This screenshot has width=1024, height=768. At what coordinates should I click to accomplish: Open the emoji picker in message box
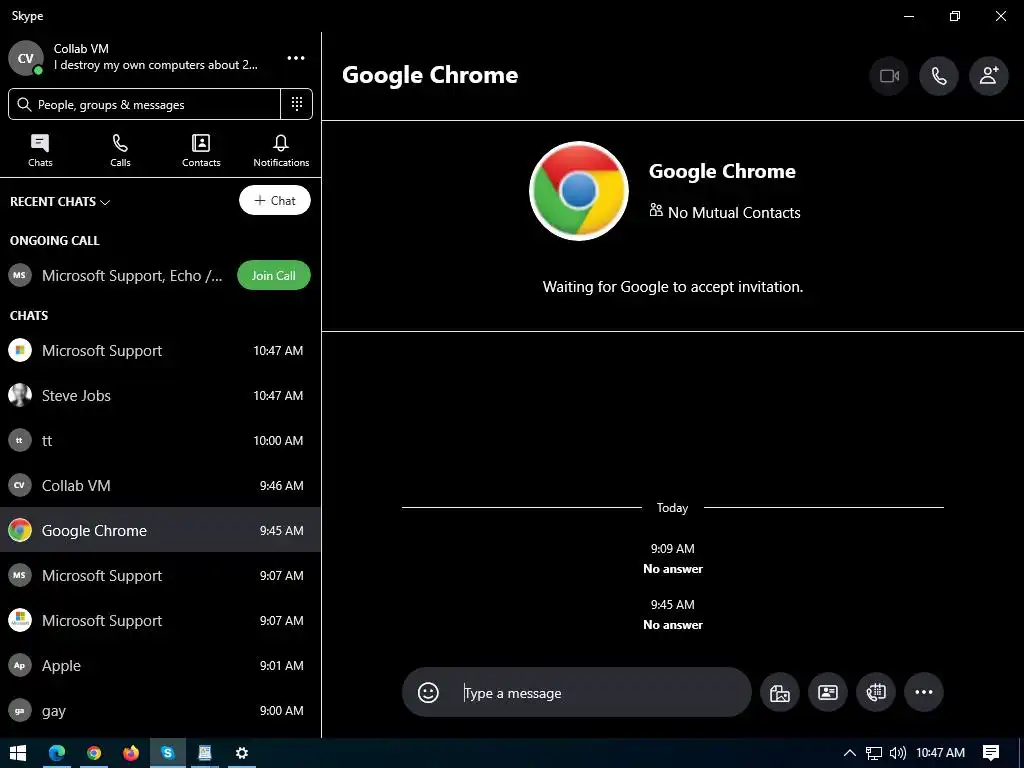428,692
